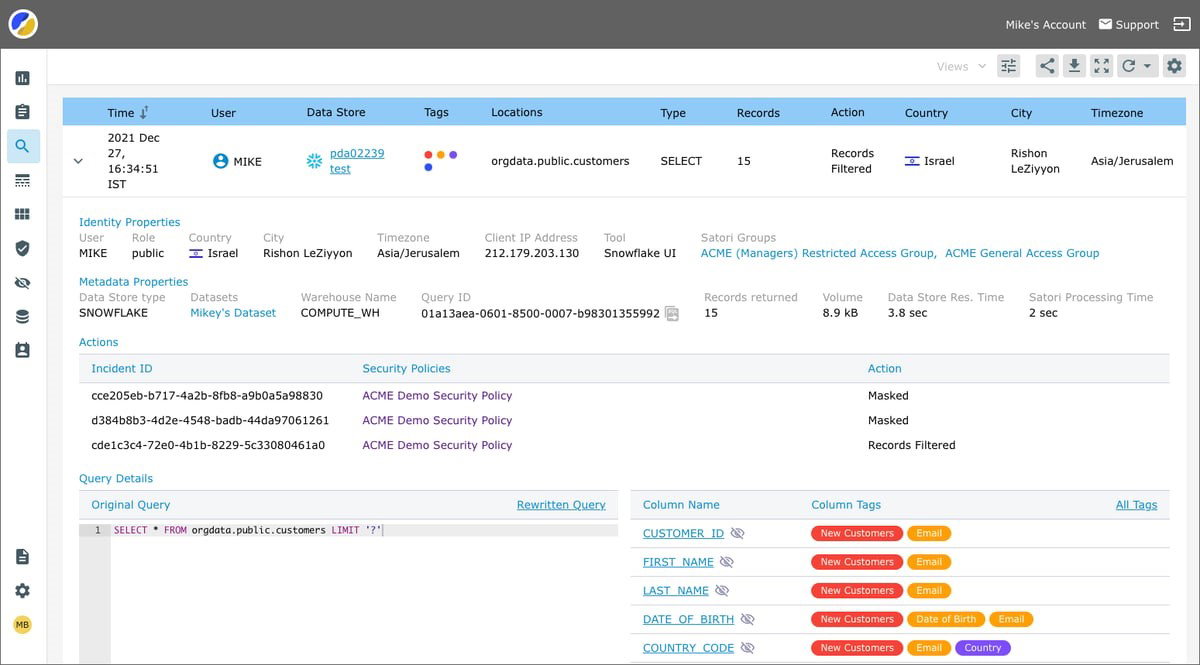Toggle masking eye for DATE_OF_BIRTH
Viewport: 1200px width, 665px height.
[x=747, y=620]
